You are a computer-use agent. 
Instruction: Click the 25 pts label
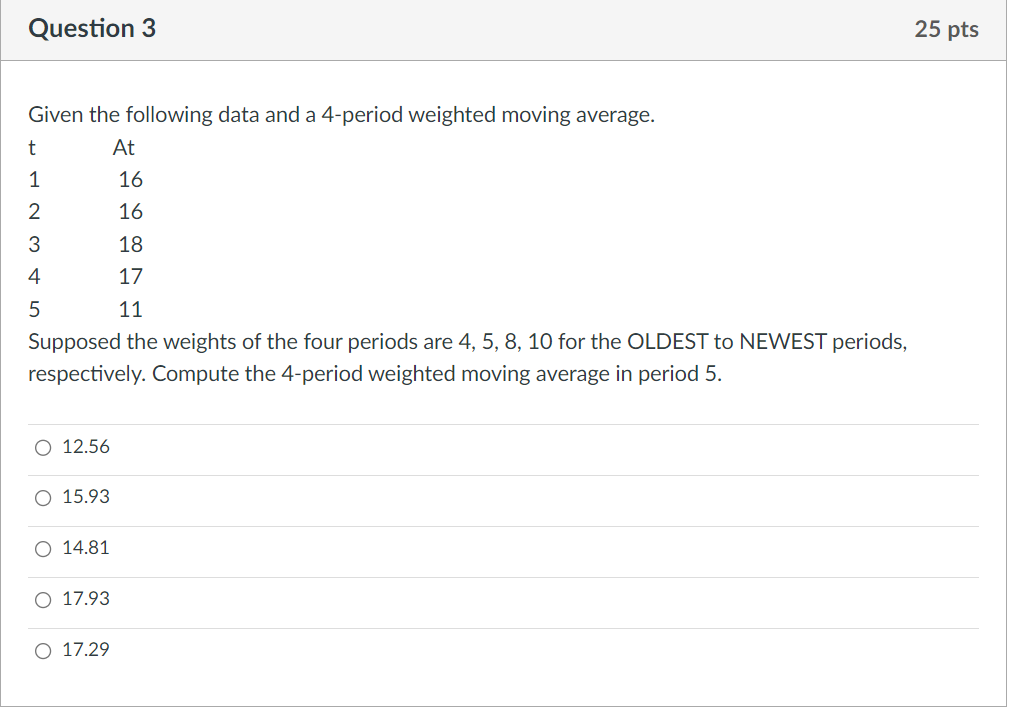point(947,29)
